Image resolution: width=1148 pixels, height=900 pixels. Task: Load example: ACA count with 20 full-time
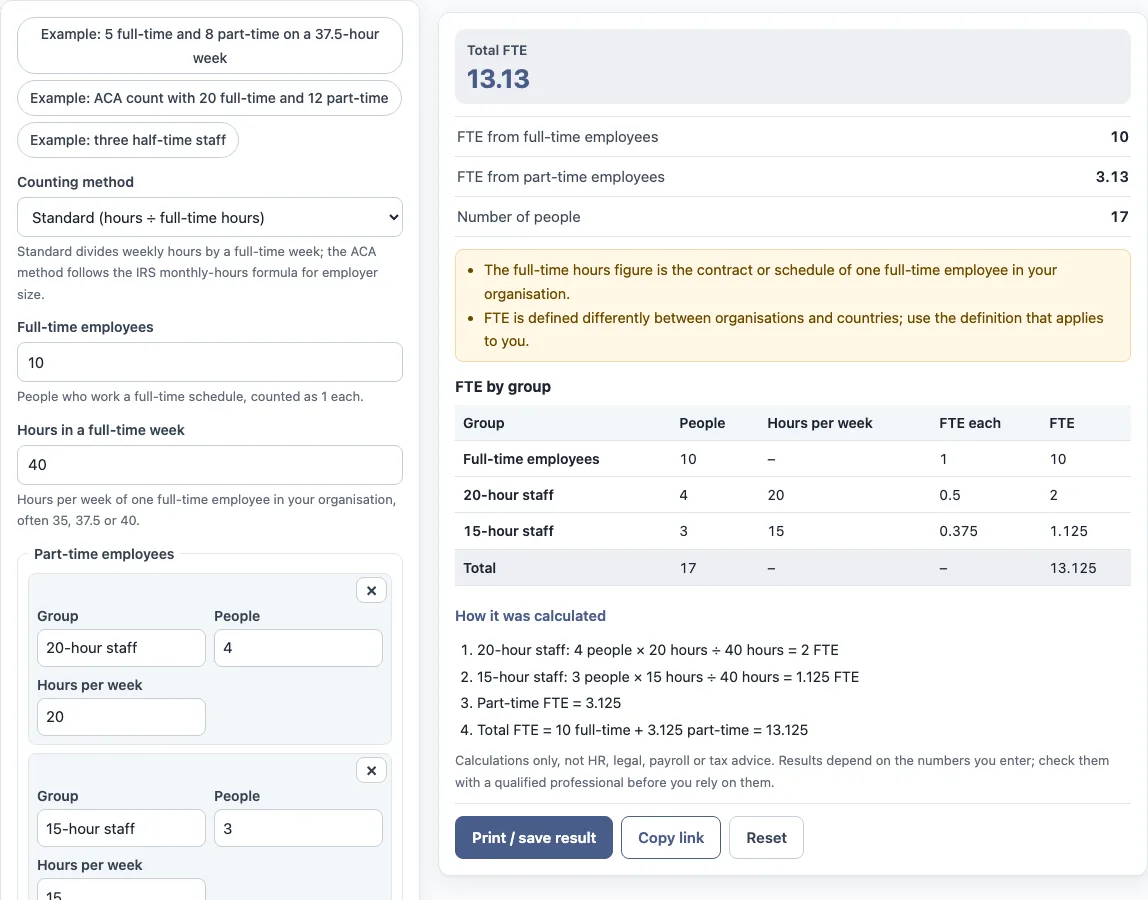[x=209, y=98]
